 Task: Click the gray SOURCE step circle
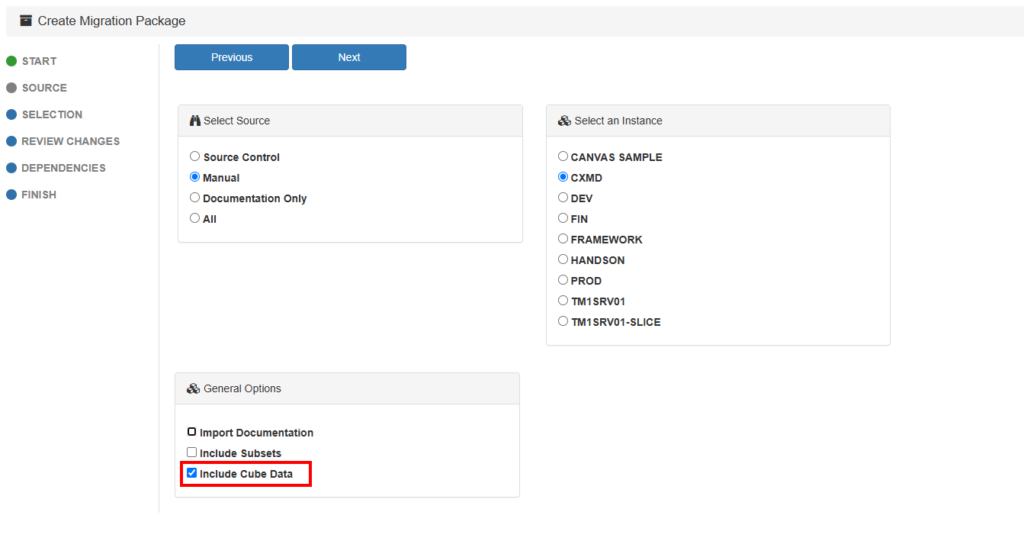[12, 88]
